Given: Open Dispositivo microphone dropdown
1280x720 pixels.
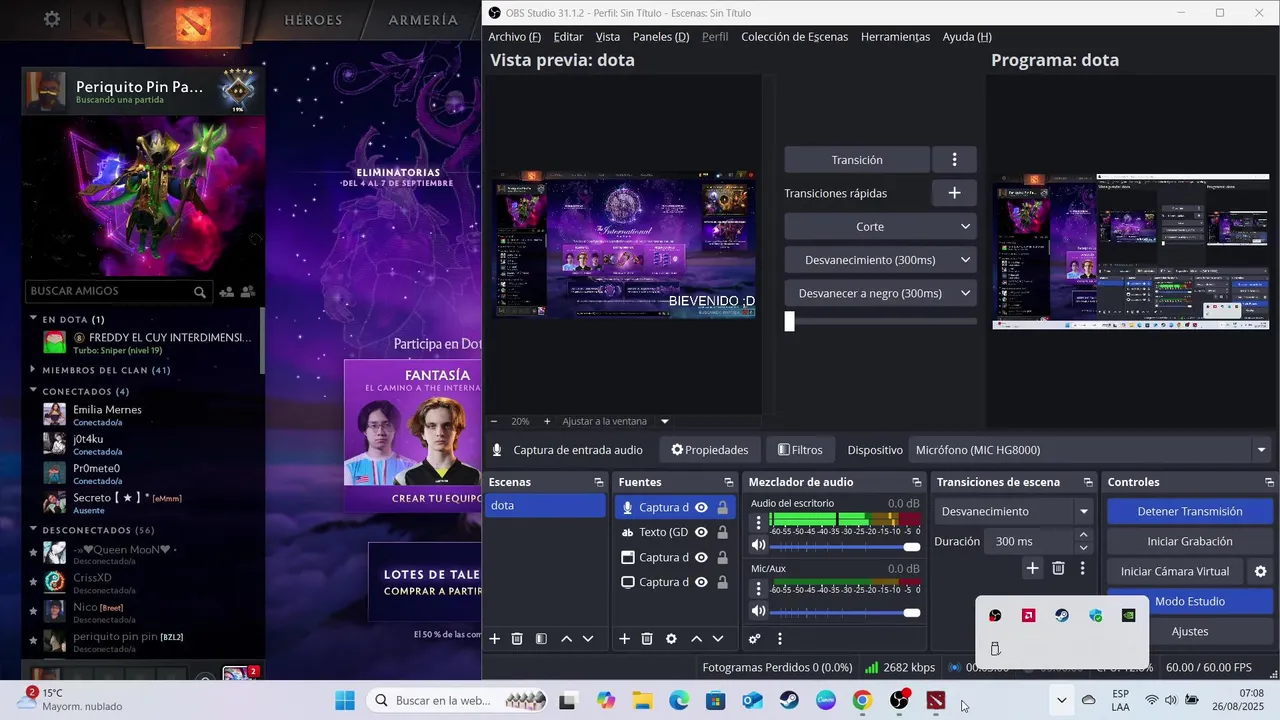Looking at the screenshot, I should [1090, 450].
